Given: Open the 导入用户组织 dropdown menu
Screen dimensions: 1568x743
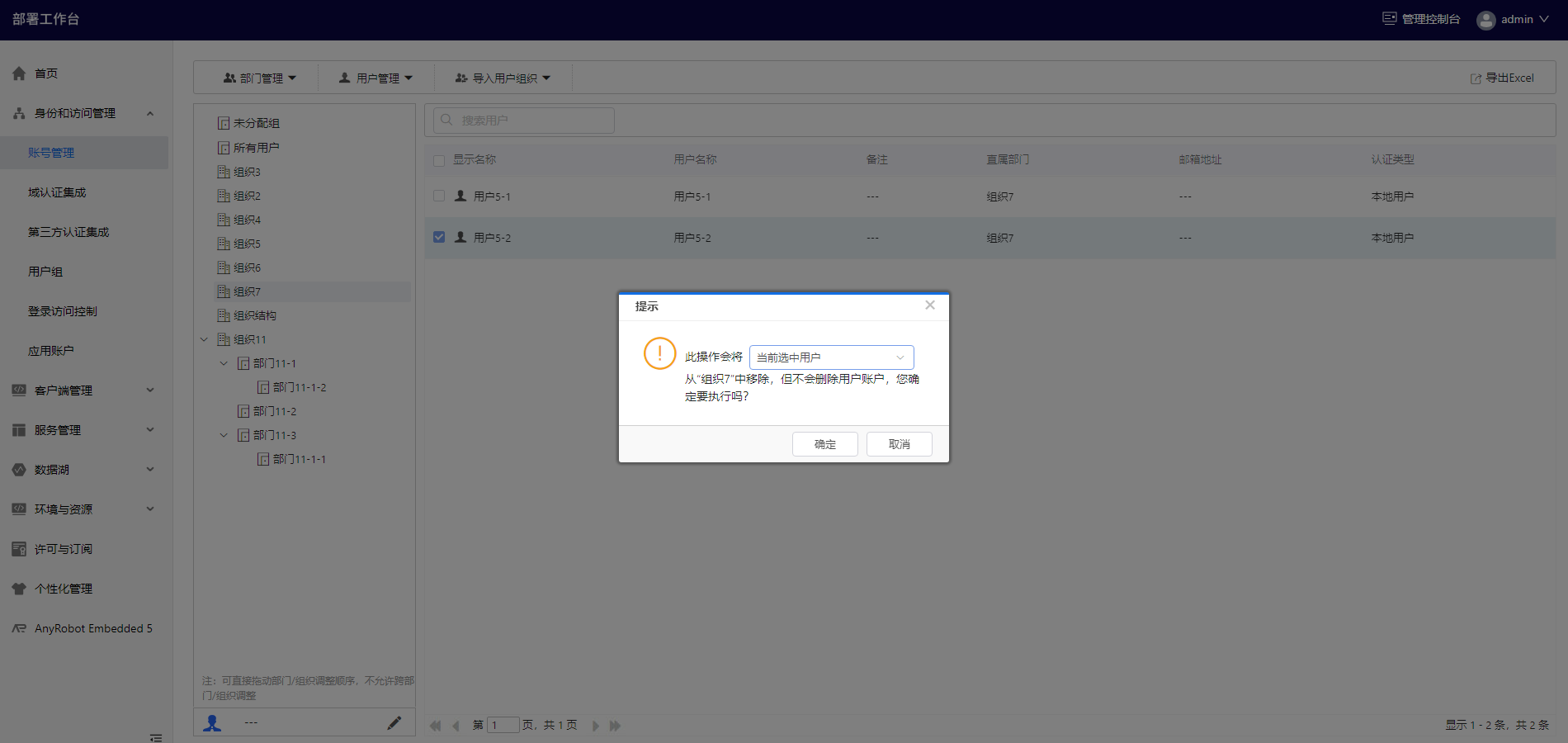Looking at the screenshot, I should (x=503, y=78).
